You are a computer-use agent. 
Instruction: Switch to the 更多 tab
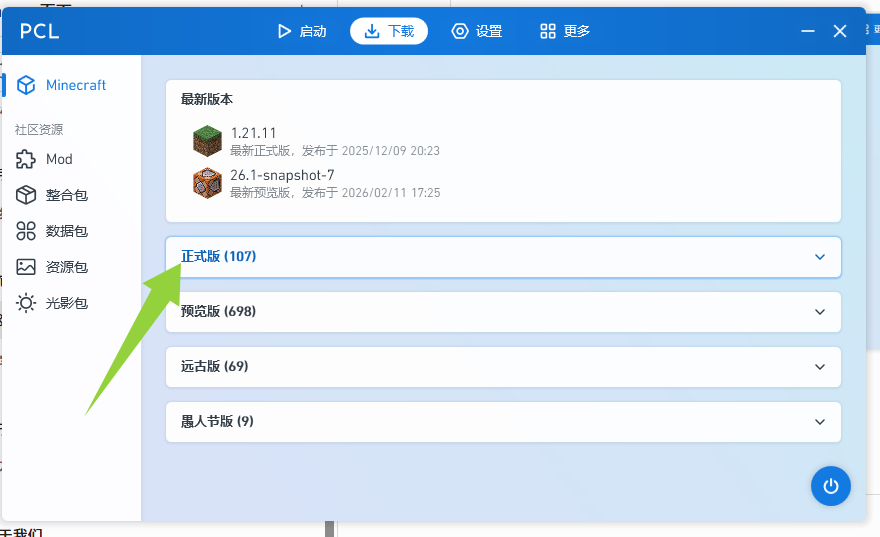tap(565, 31)
